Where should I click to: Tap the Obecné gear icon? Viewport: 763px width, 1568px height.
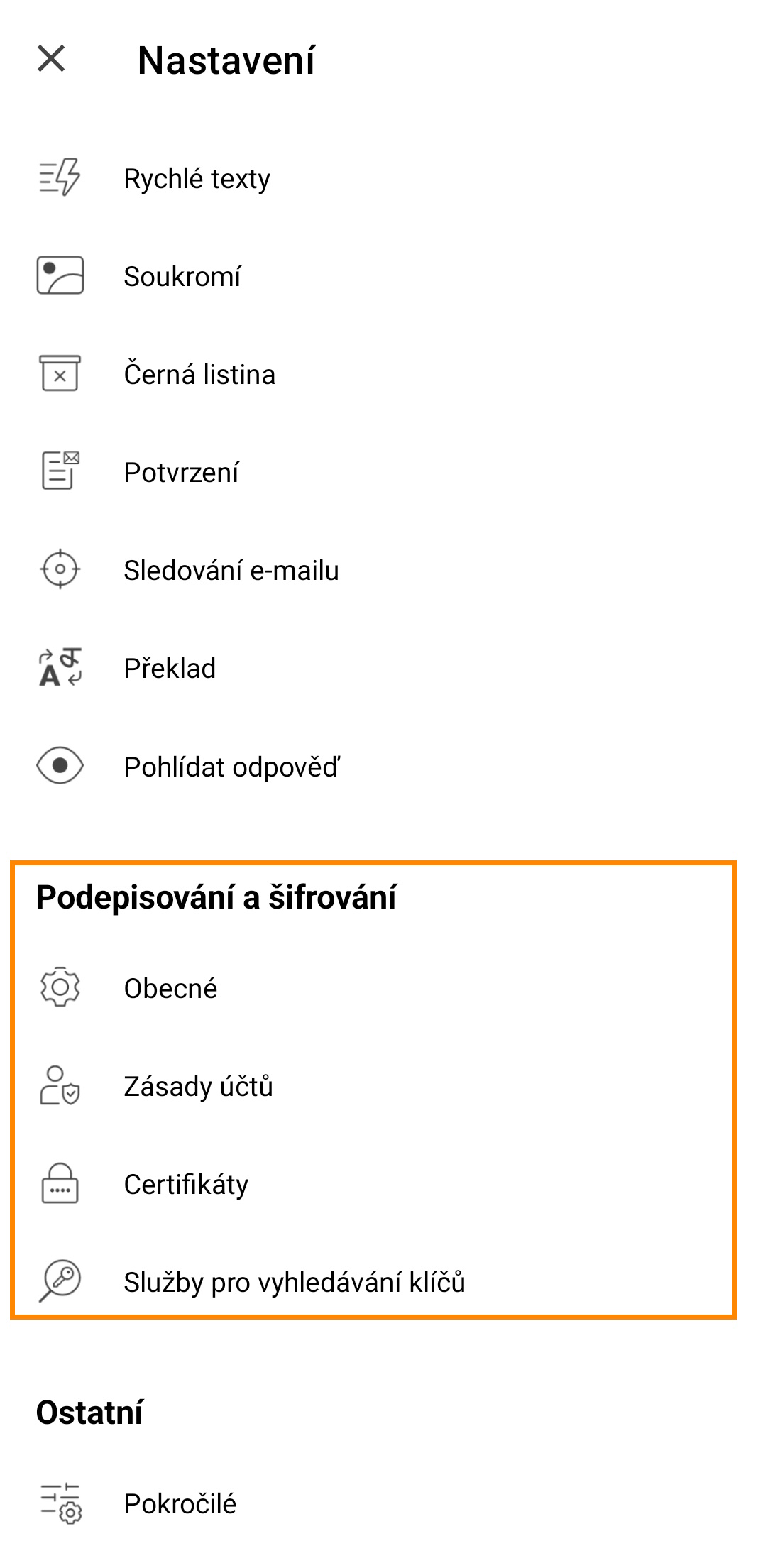pyautogui.click(x=60, y=987)
